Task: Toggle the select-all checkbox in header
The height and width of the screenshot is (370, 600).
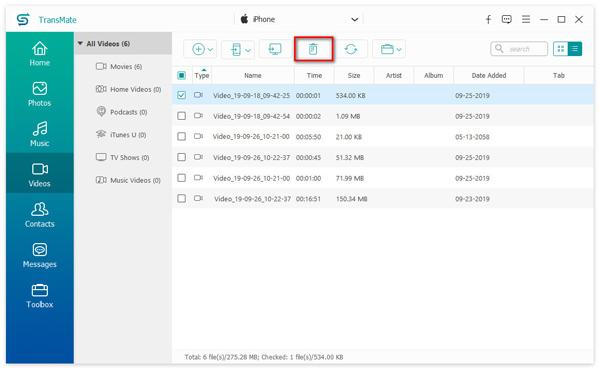Action: pyautogui.click(x=181, y=75)
